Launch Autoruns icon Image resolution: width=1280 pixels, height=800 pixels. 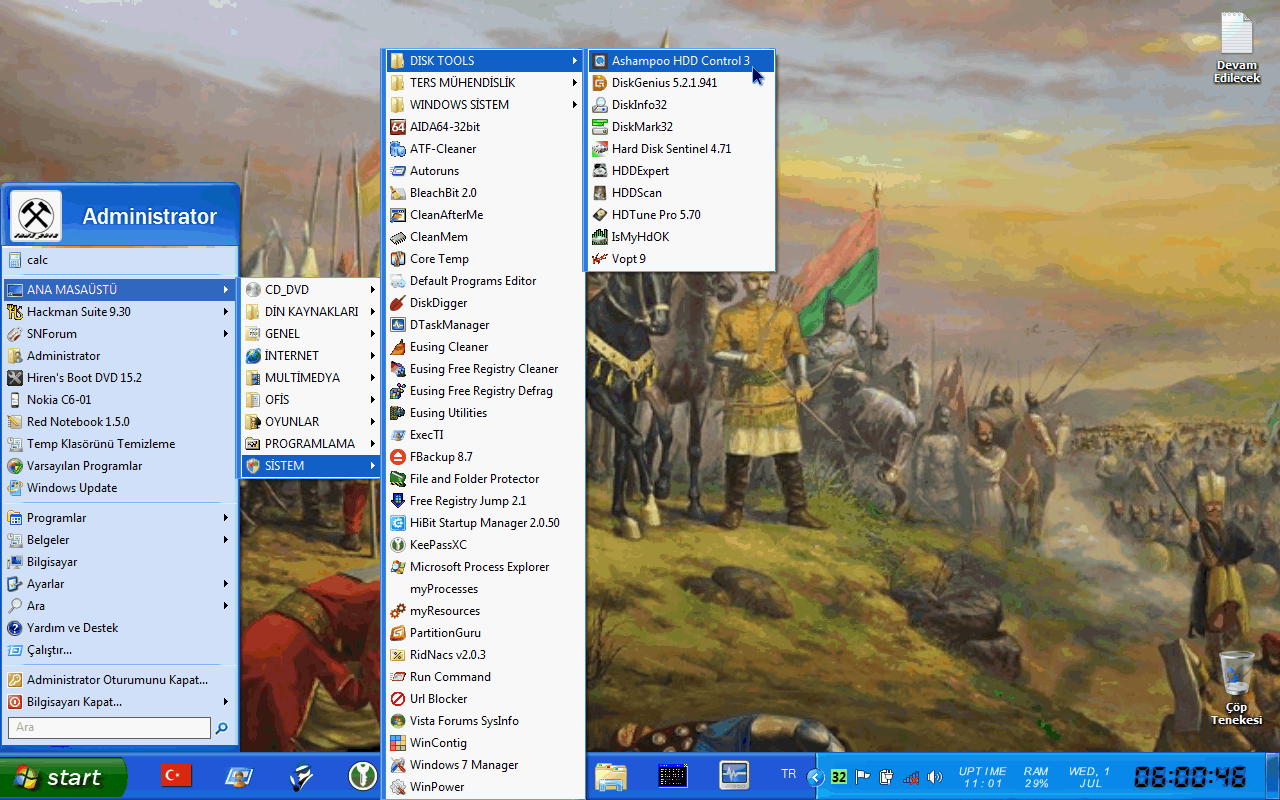[x=397, y=171]
